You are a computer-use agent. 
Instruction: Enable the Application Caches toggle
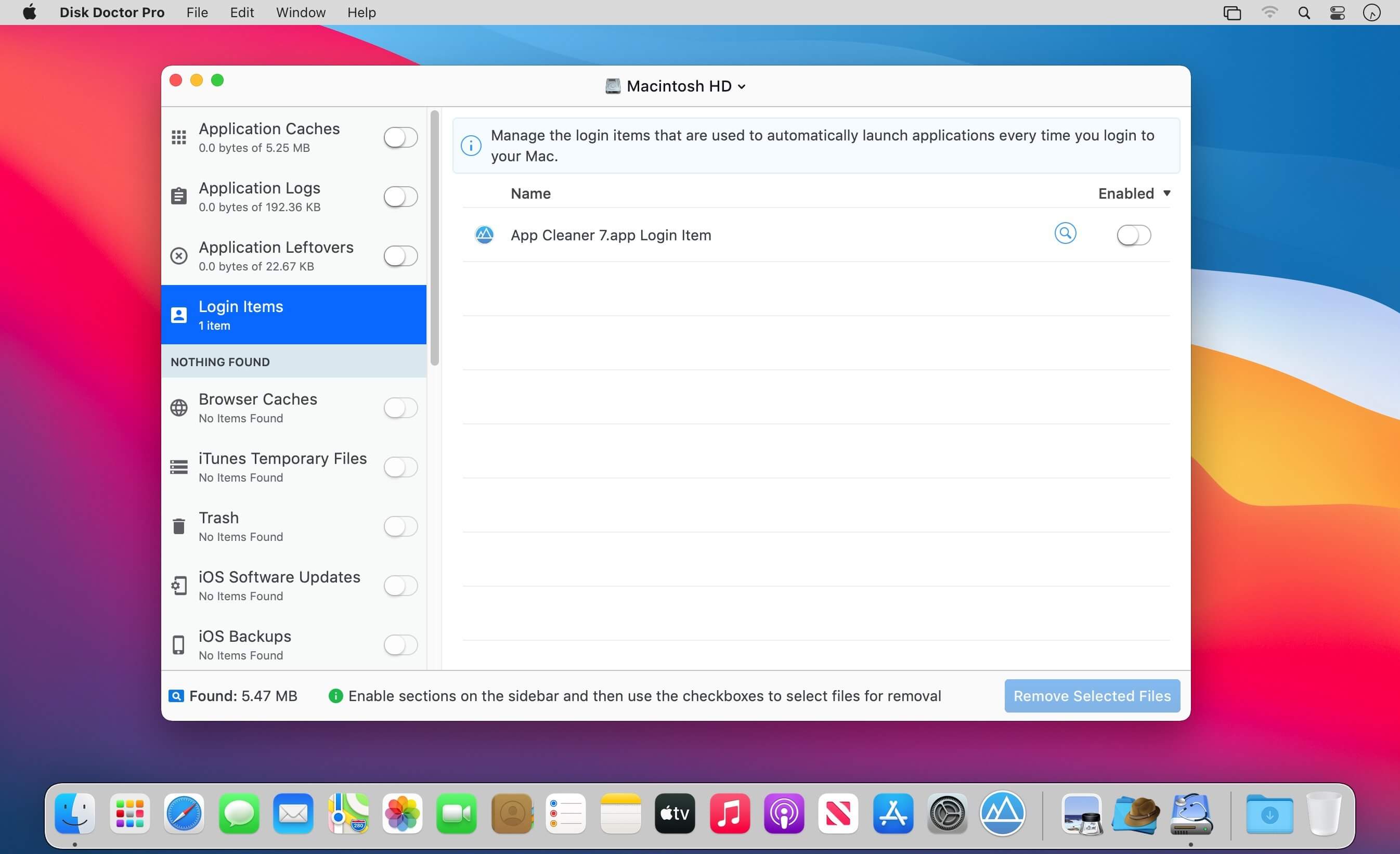[400, 137]
